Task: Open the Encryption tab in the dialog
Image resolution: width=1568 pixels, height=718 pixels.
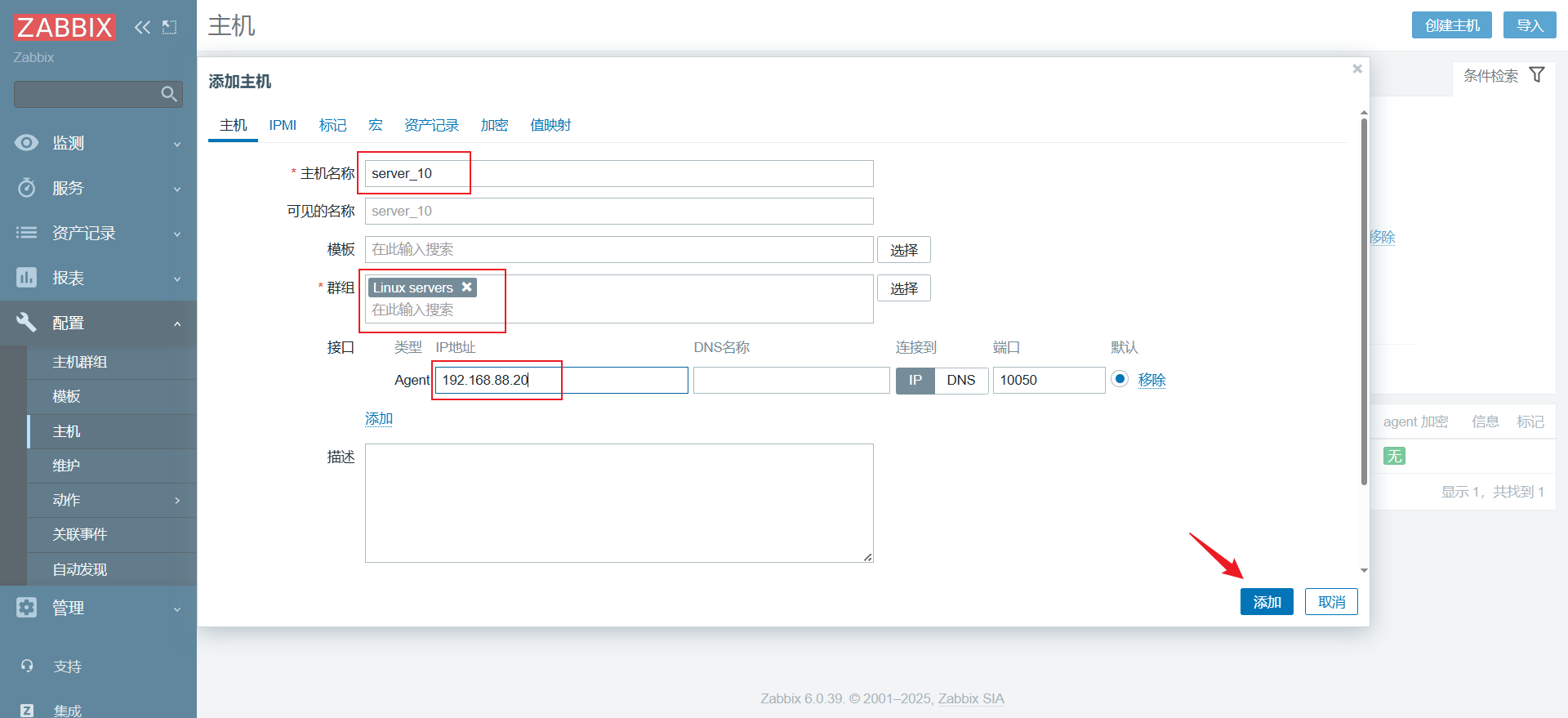Action: point(494,125)
